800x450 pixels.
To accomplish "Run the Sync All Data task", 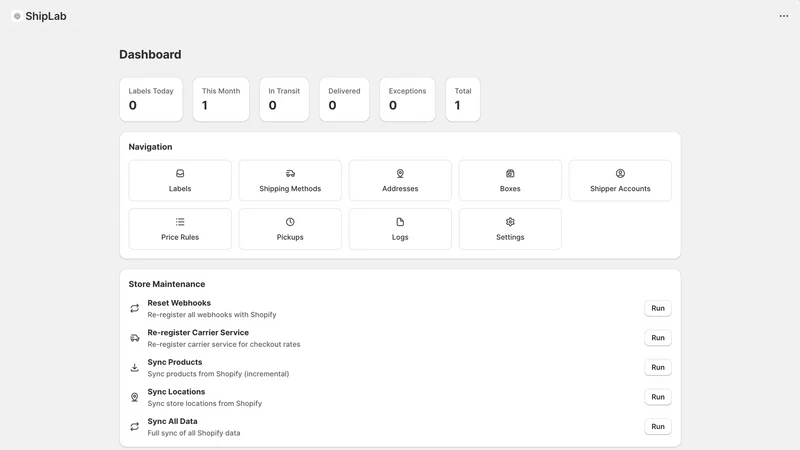I will 658,427.
